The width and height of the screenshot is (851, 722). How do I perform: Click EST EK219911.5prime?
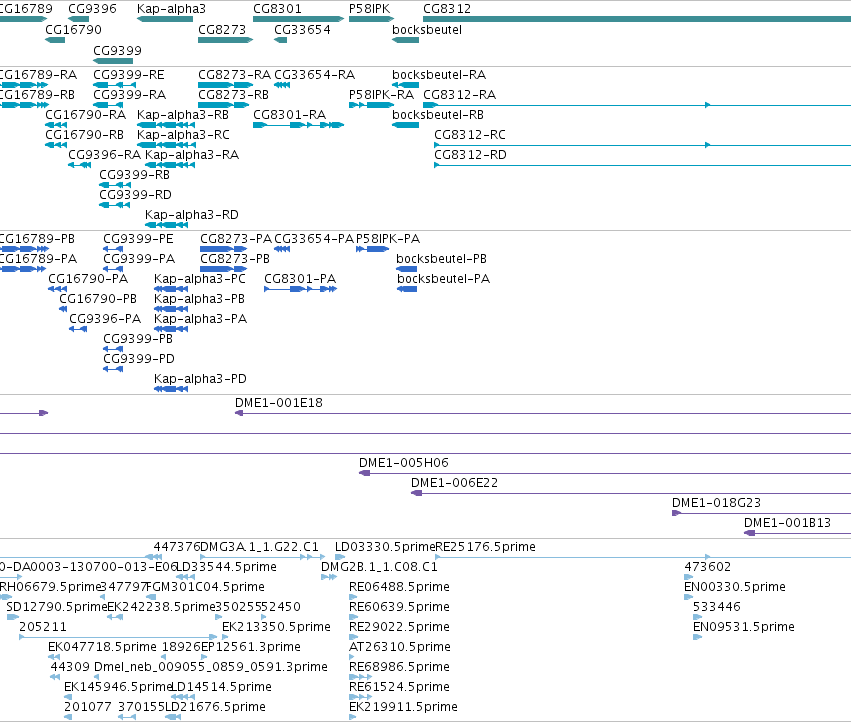point(403,707)
